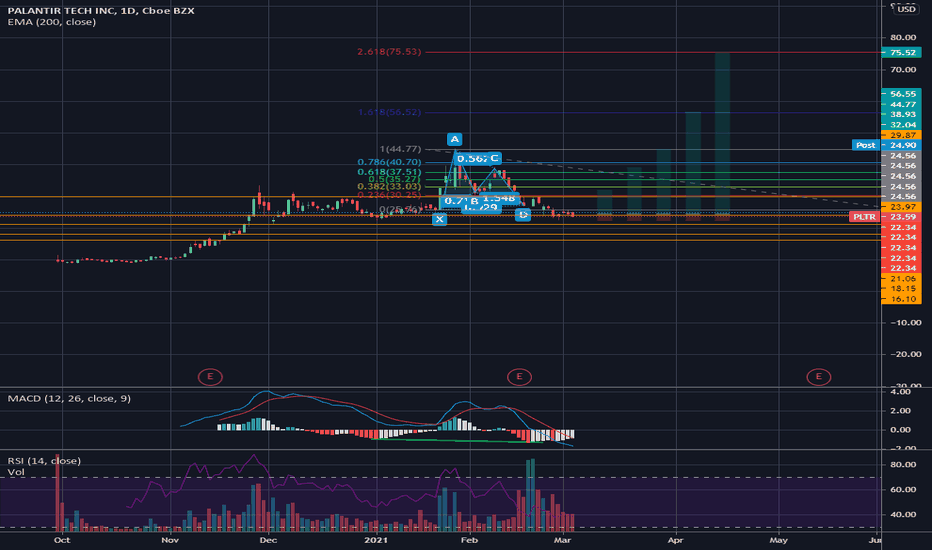The image size is (932, 550).
Task: Click the 38.93 price axis tag
Action: [902, 114]
